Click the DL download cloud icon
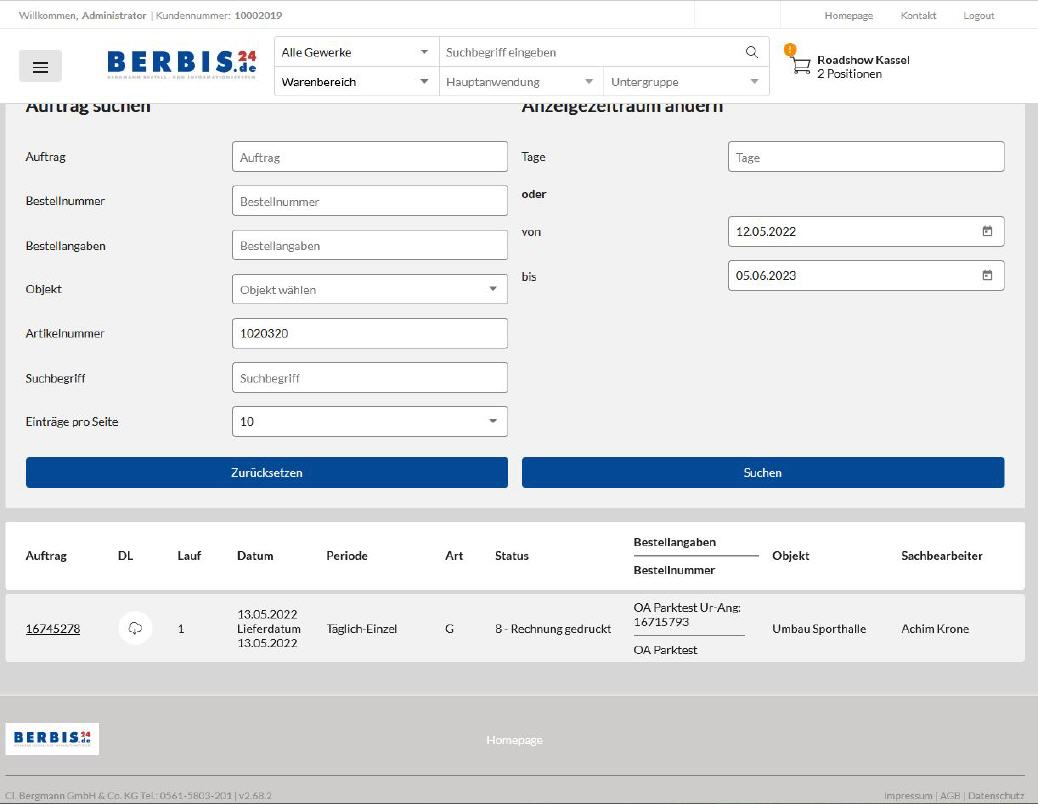This screenshot has width=1038, height=804. [135, 628]
